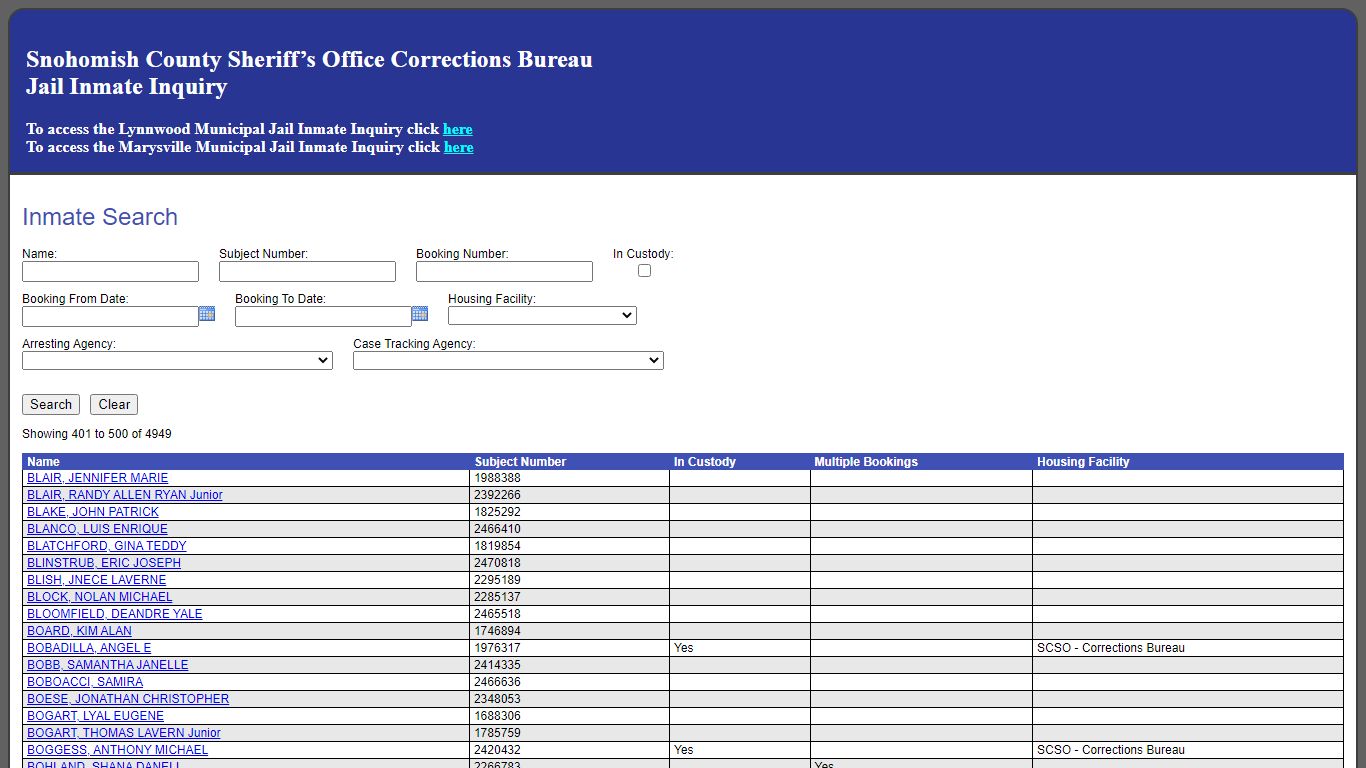Click the Inmate Search heading
The image size is (1366, 768).
(x=100, y=217)
